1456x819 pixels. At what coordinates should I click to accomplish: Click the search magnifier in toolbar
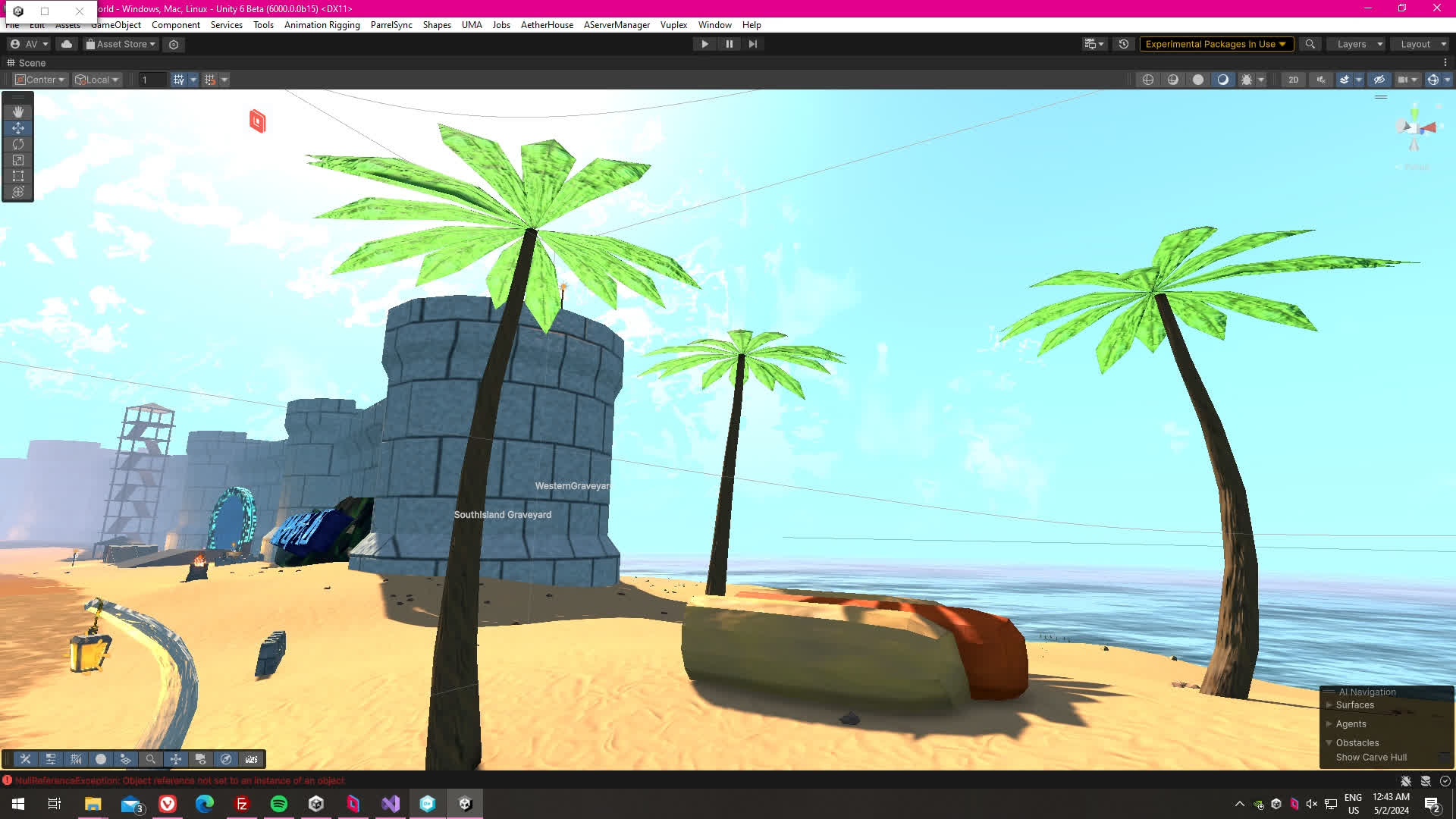point(1310,44)
